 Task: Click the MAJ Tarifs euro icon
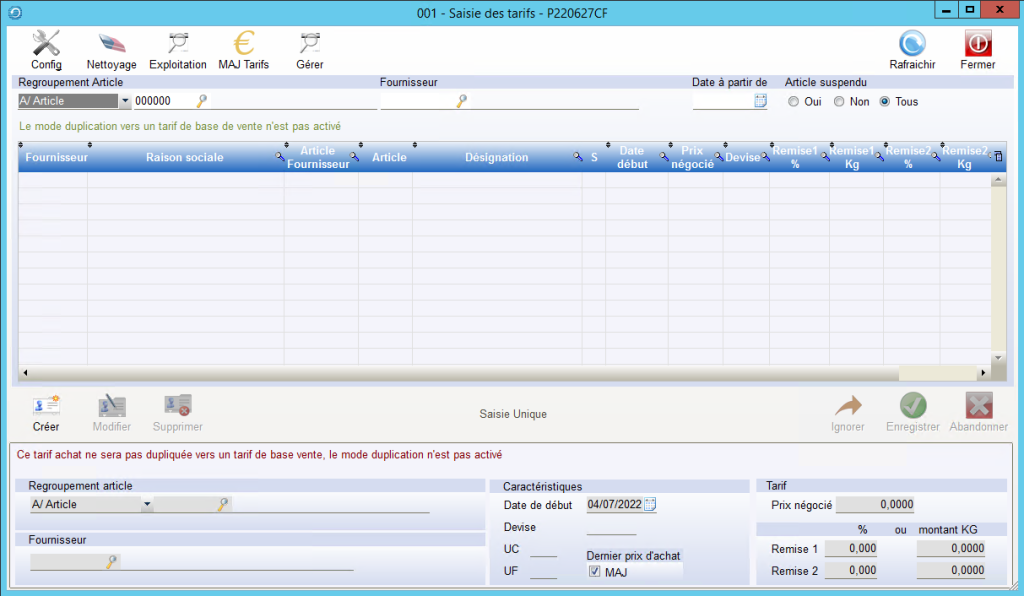click(x=243, y=44)
